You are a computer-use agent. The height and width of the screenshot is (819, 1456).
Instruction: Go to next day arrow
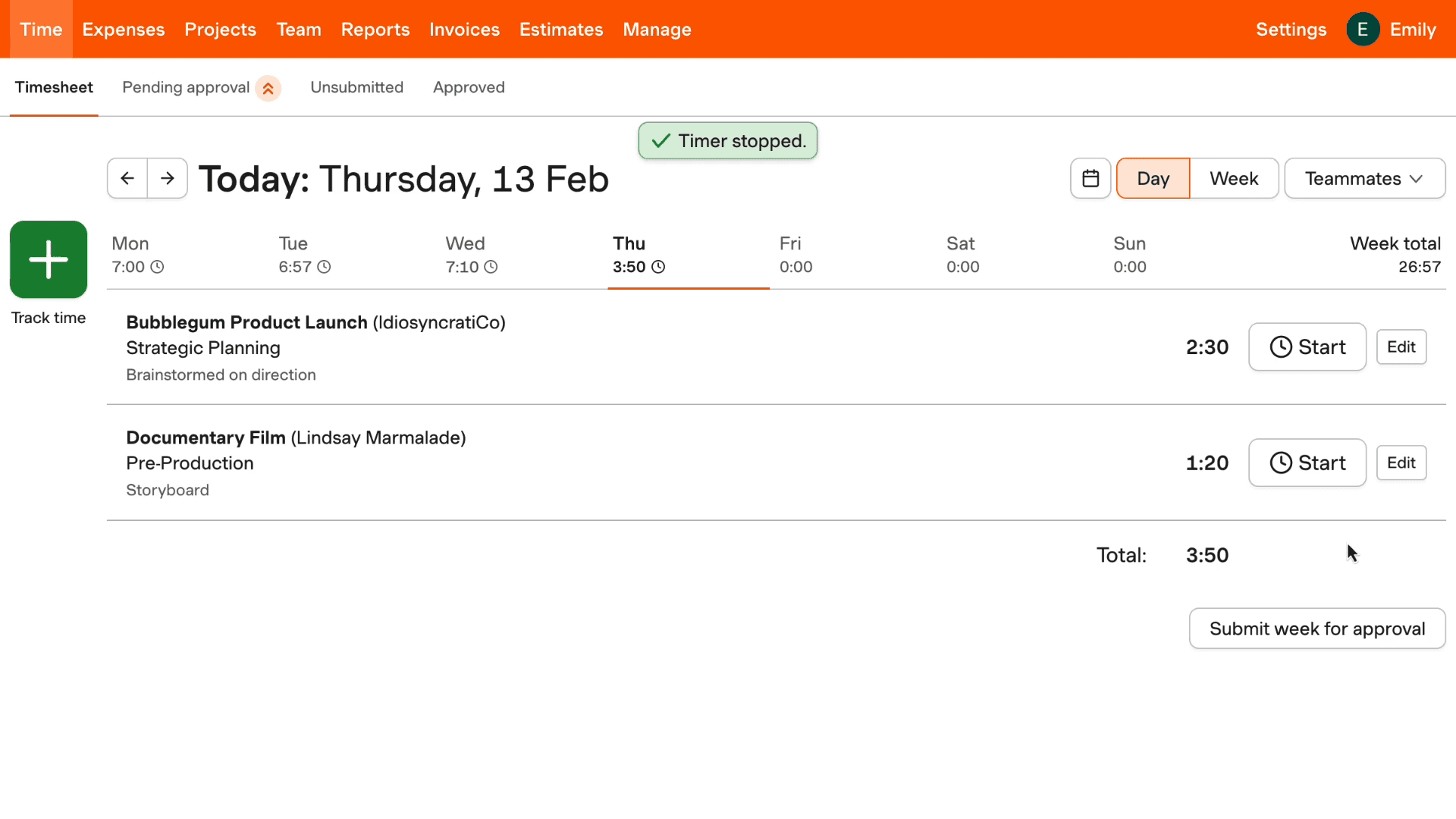click(x=168, y=178)
